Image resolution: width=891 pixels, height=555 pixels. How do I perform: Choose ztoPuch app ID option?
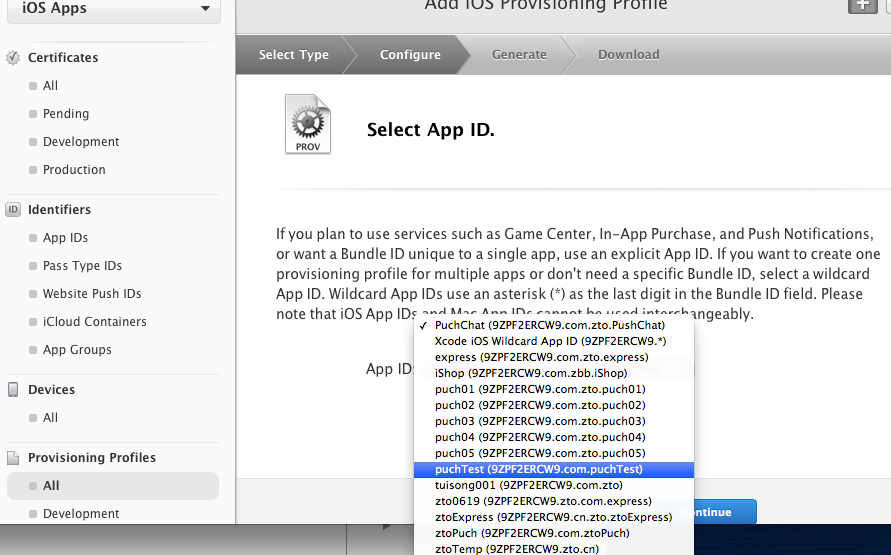(x=553, y=533)
